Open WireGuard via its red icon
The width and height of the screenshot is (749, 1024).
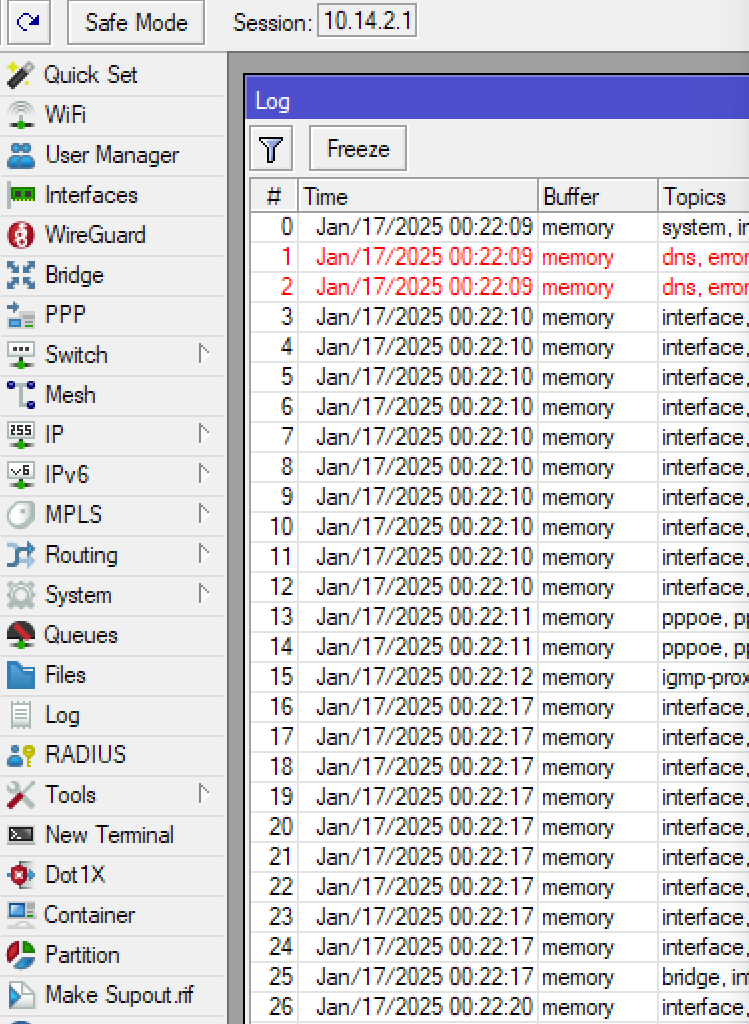point(21,235)
